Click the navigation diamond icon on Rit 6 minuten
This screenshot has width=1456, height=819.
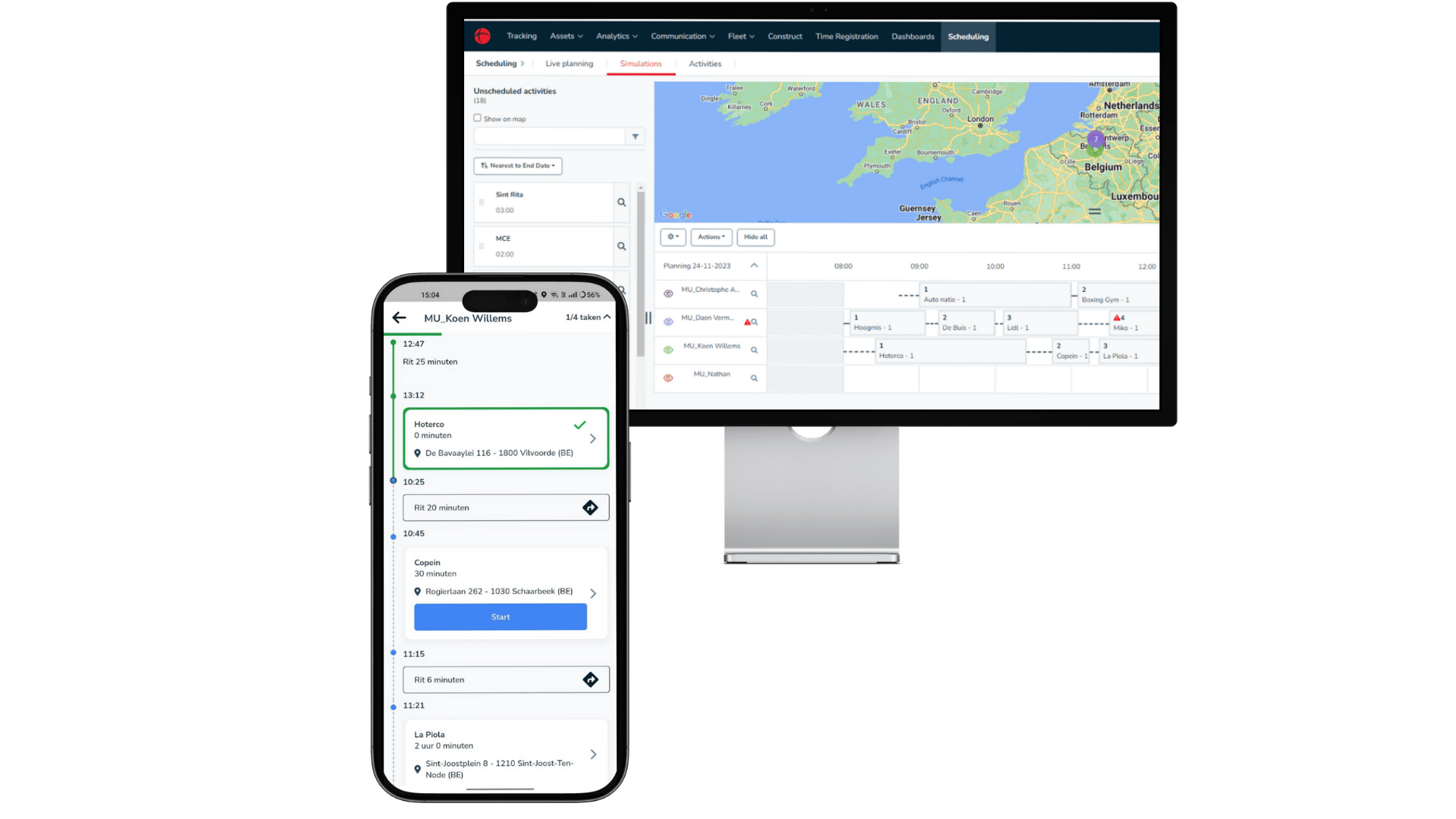(590, 680)
